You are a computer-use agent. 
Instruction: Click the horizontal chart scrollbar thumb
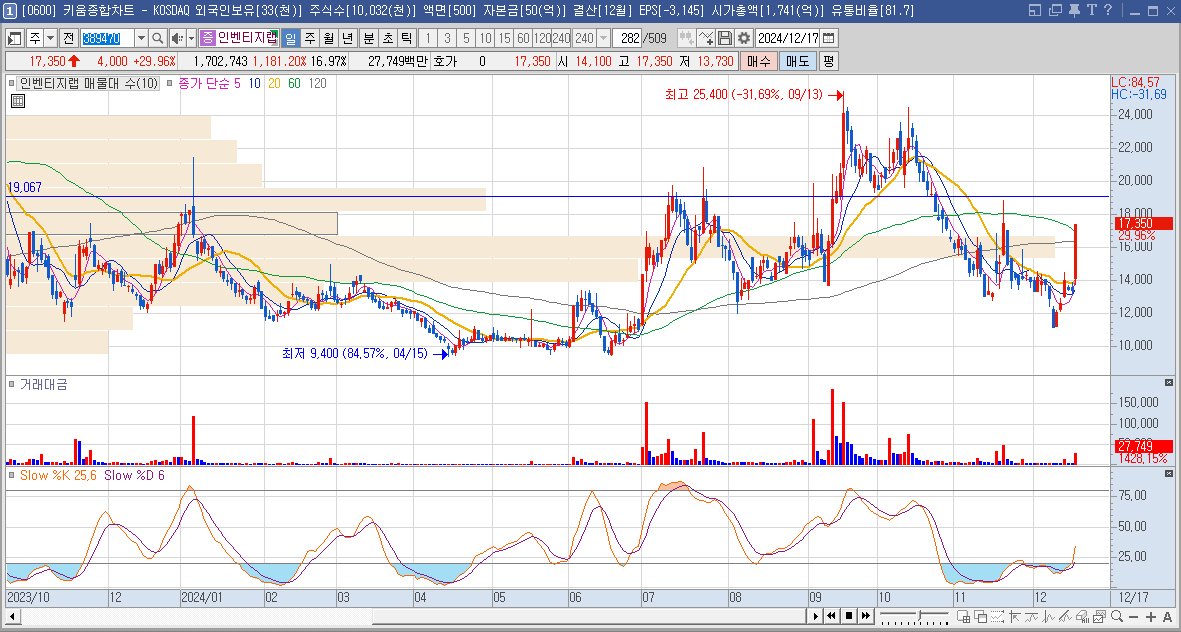click(589, 617)
